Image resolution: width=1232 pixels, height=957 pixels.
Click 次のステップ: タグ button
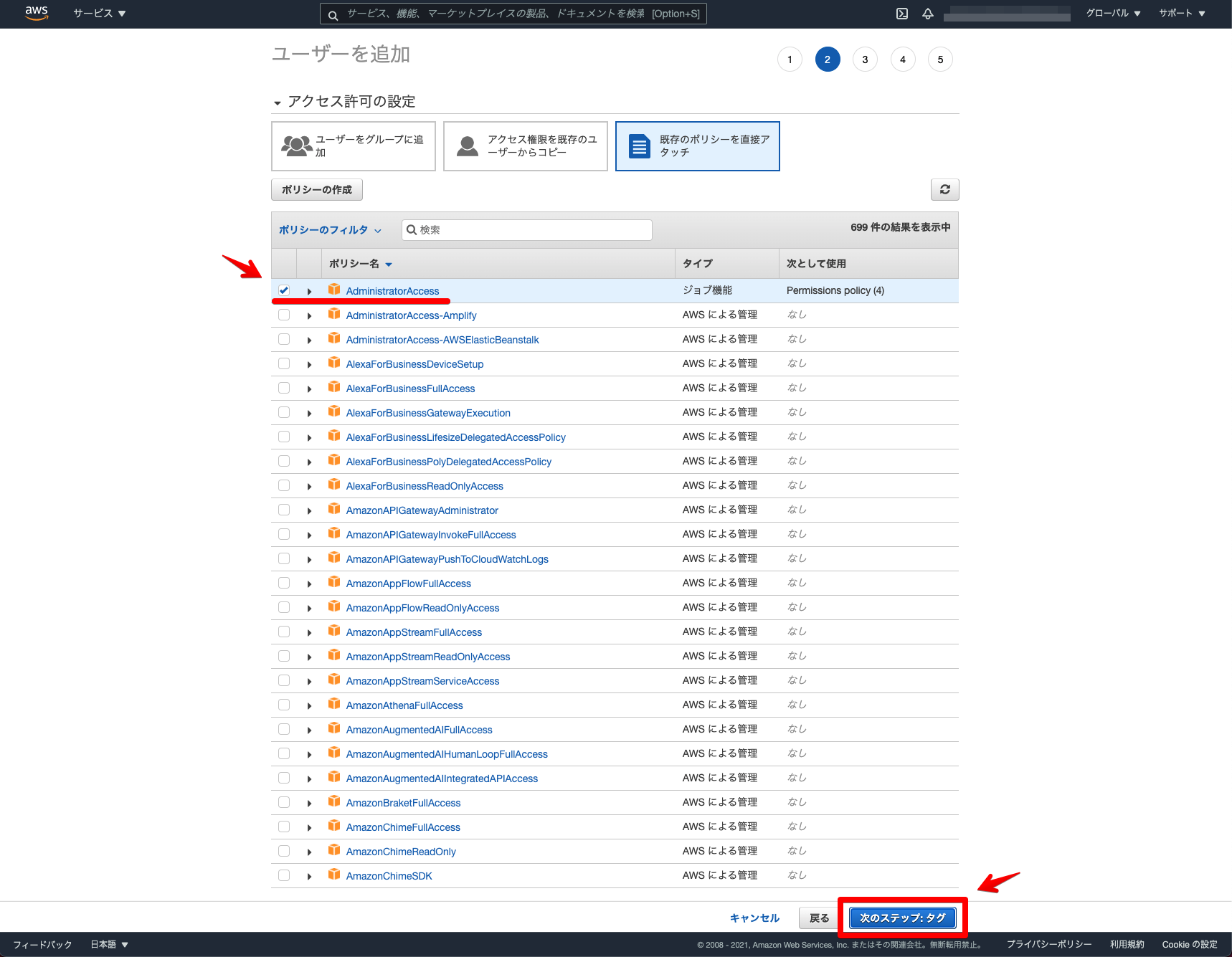click(x=902, y=918)
